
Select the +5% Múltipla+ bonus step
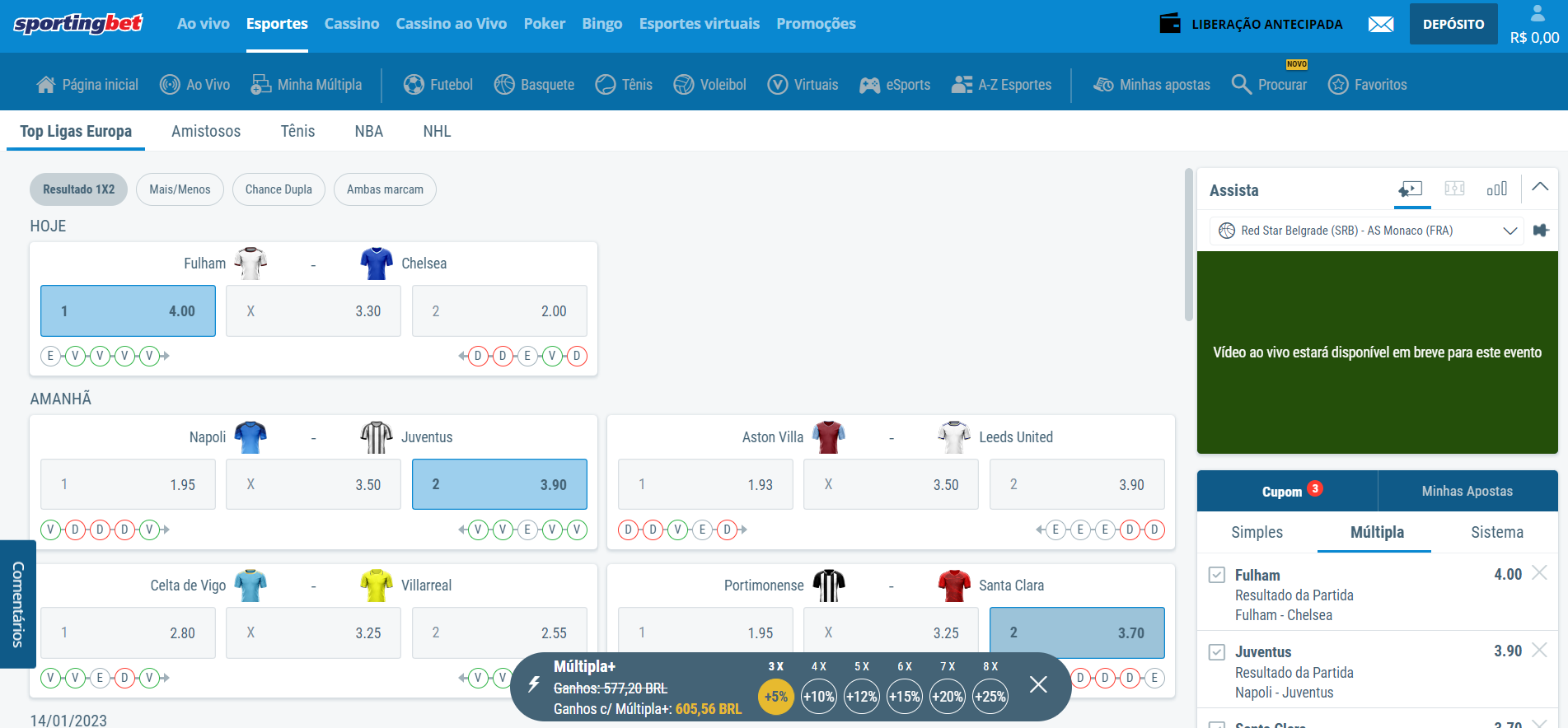(776, 697)
